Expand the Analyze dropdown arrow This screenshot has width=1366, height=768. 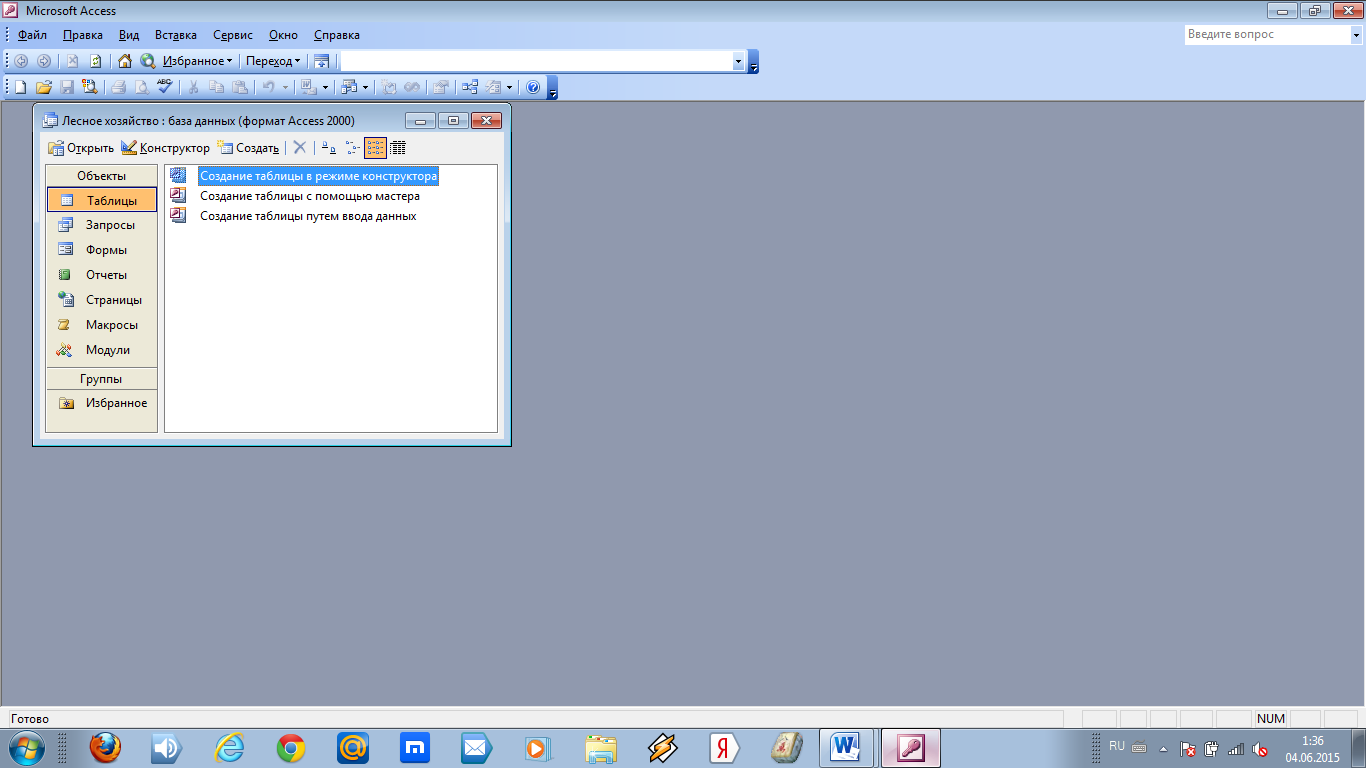point(366,87)
